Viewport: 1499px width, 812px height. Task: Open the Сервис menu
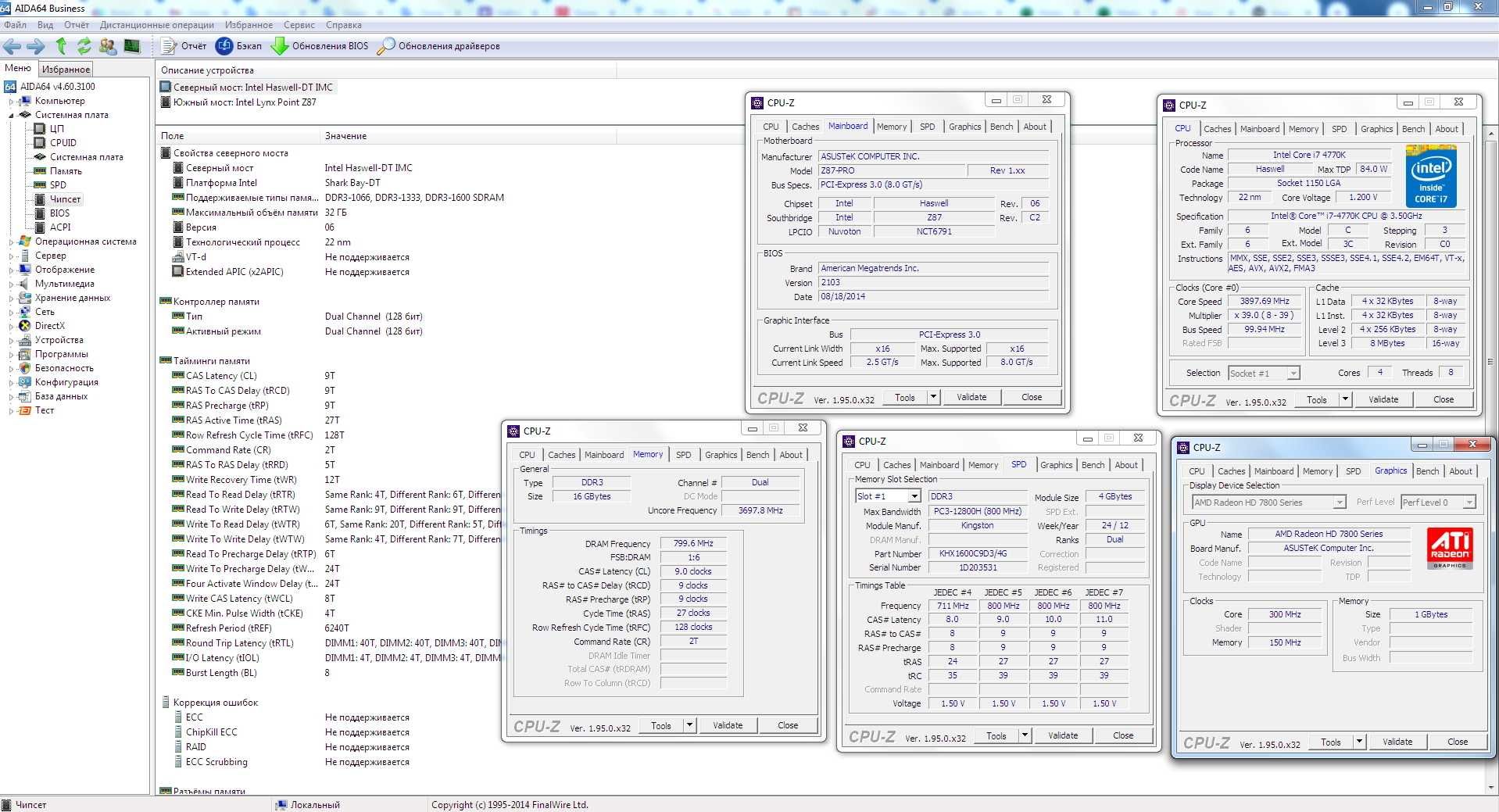click(x=299, y=25)
